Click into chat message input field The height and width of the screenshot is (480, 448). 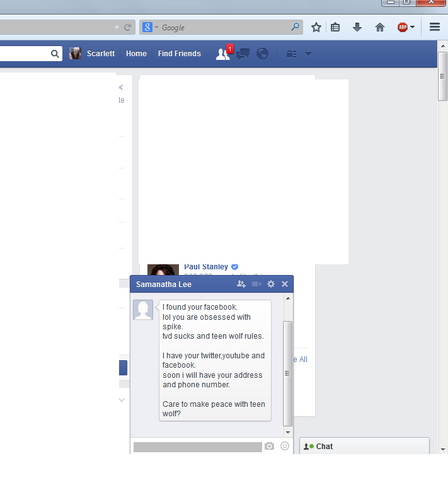point(198,447)
